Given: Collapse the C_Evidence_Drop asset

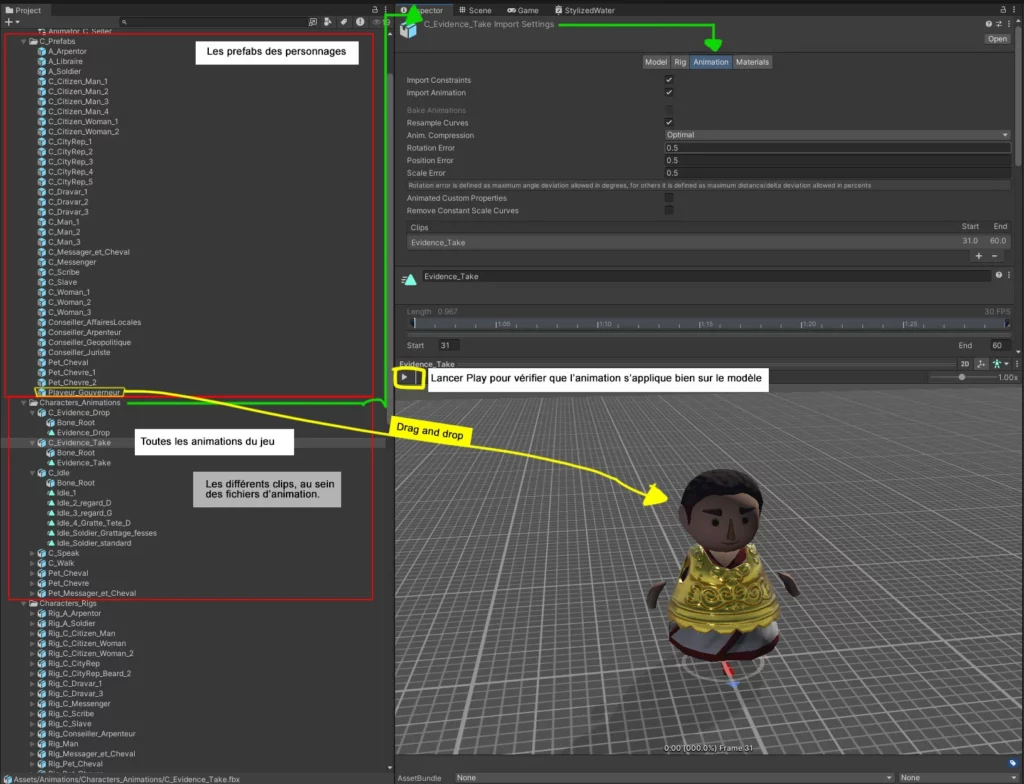Looking at the screenshot, I should tap(33, 413).
